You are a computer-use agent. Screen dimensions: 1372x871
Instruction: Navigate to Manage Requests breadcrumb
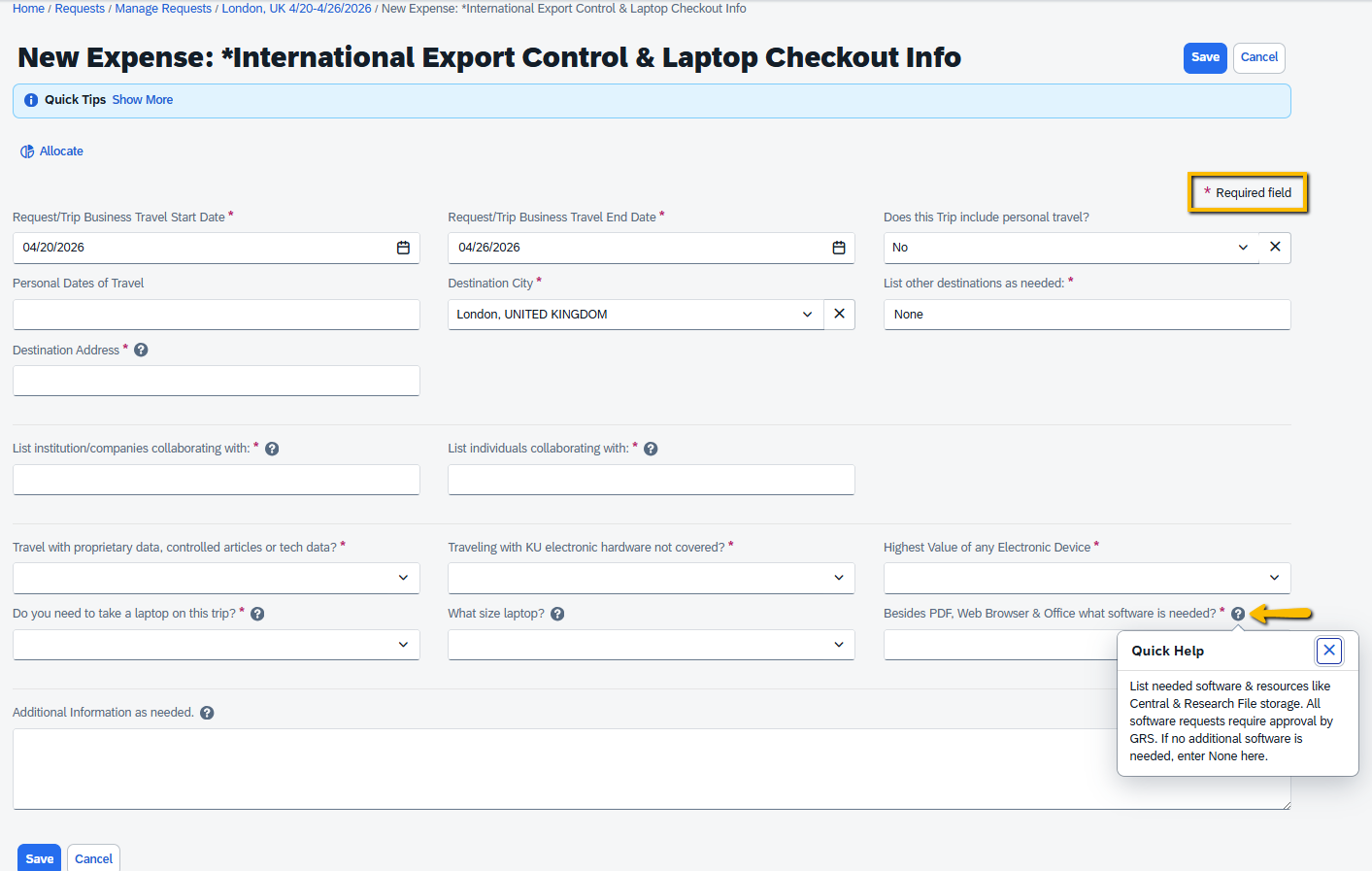(161, 8)
